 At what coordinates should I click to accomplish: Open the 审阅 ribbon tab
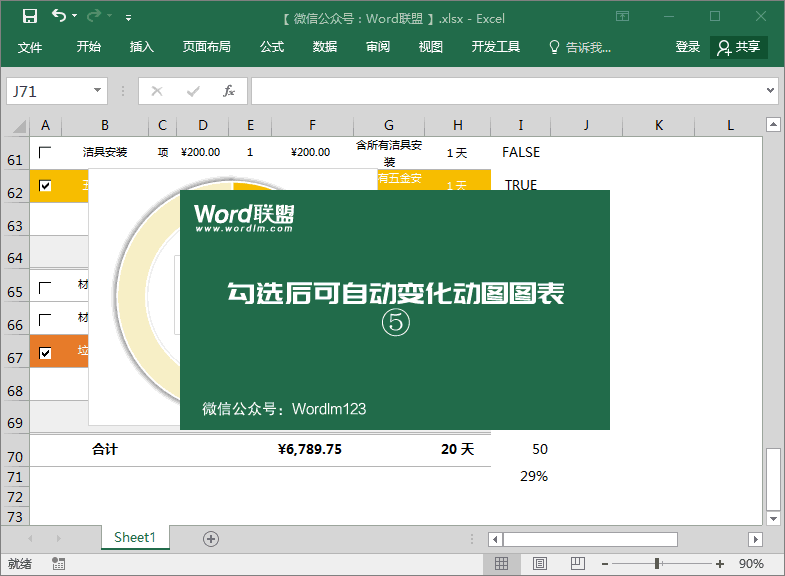(378, 47)
